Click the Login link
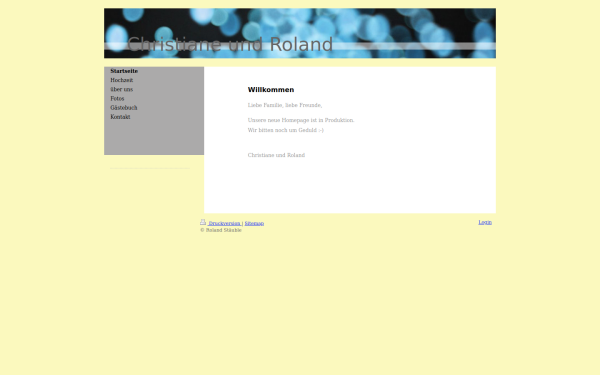The width and height of the screenshot is (600, 375). (x=485, y=222)
